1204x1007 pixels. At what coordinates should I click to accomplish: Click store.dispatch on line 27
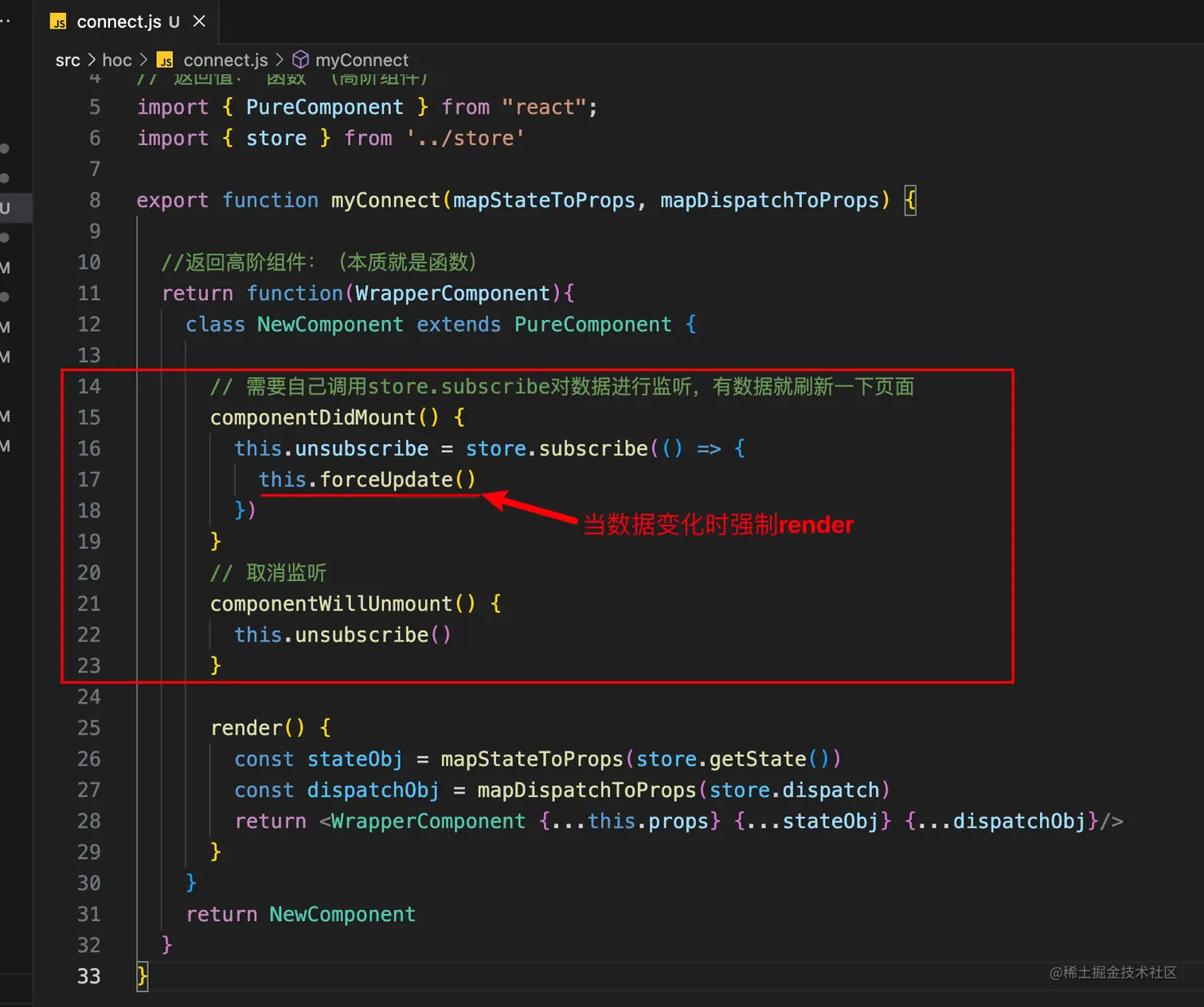(794, 790)
